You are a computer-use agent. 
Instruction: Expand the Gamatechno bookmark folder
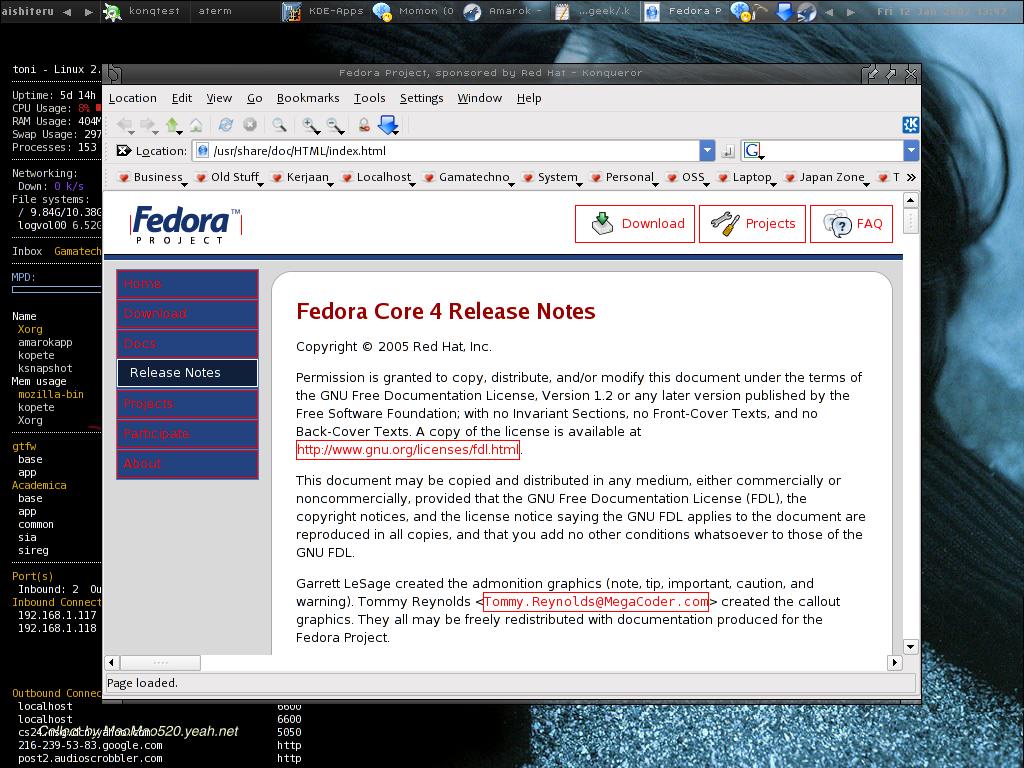[469, 177]
